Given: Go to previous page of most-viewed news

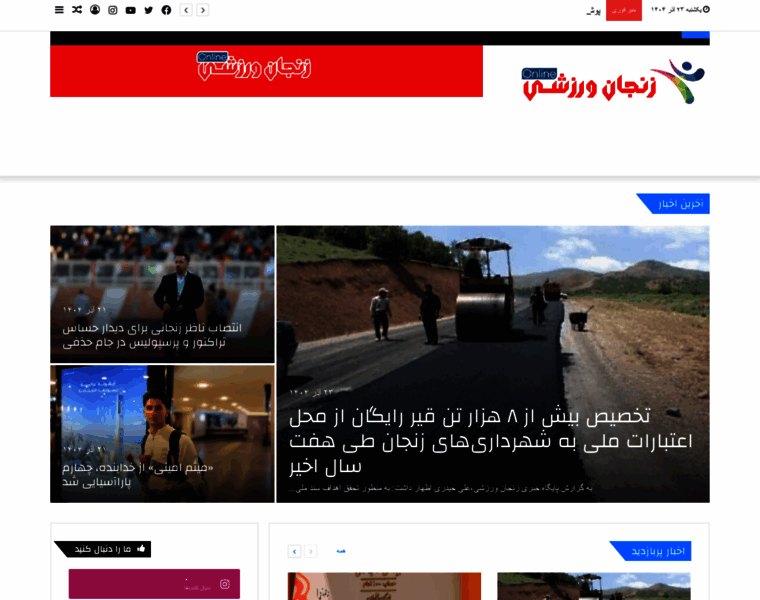Looking at the screenshot, I should pos(311,551).
